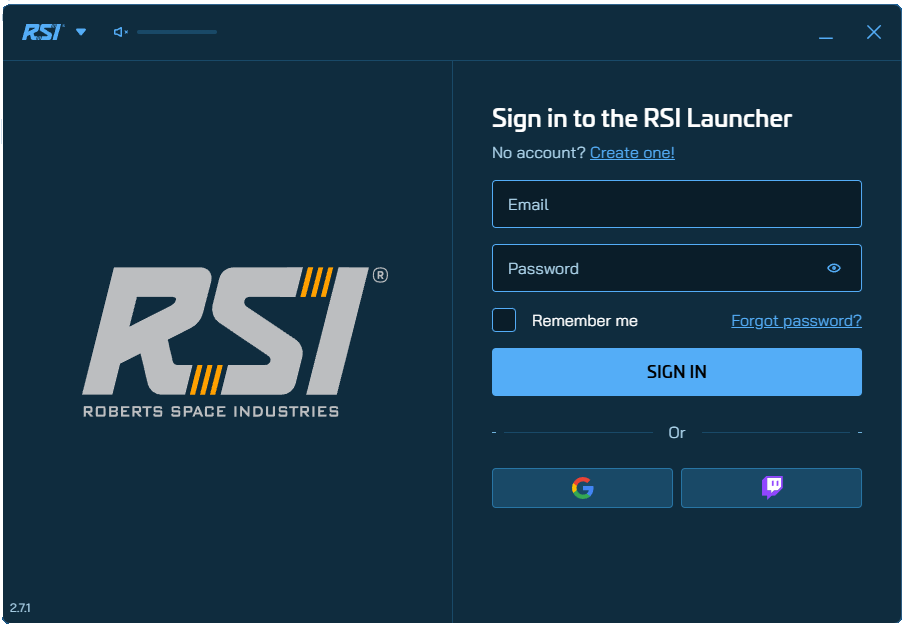Click the small RSI logo in title bar
Screen dimensions: 905x627
pyautogui.click(x=42, y=32)
